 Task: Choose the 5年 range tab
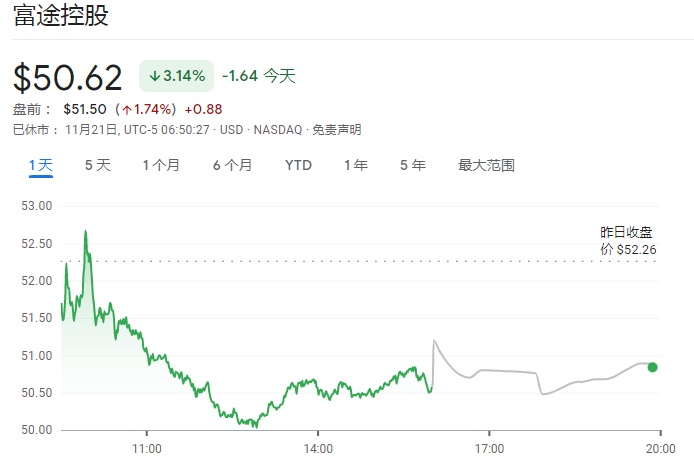[412, 165]
